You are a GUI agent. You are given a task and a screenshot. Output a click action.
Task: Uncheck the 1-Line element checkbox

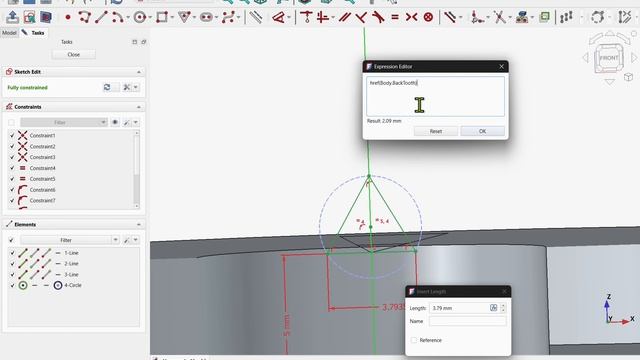tap(12, 253)
